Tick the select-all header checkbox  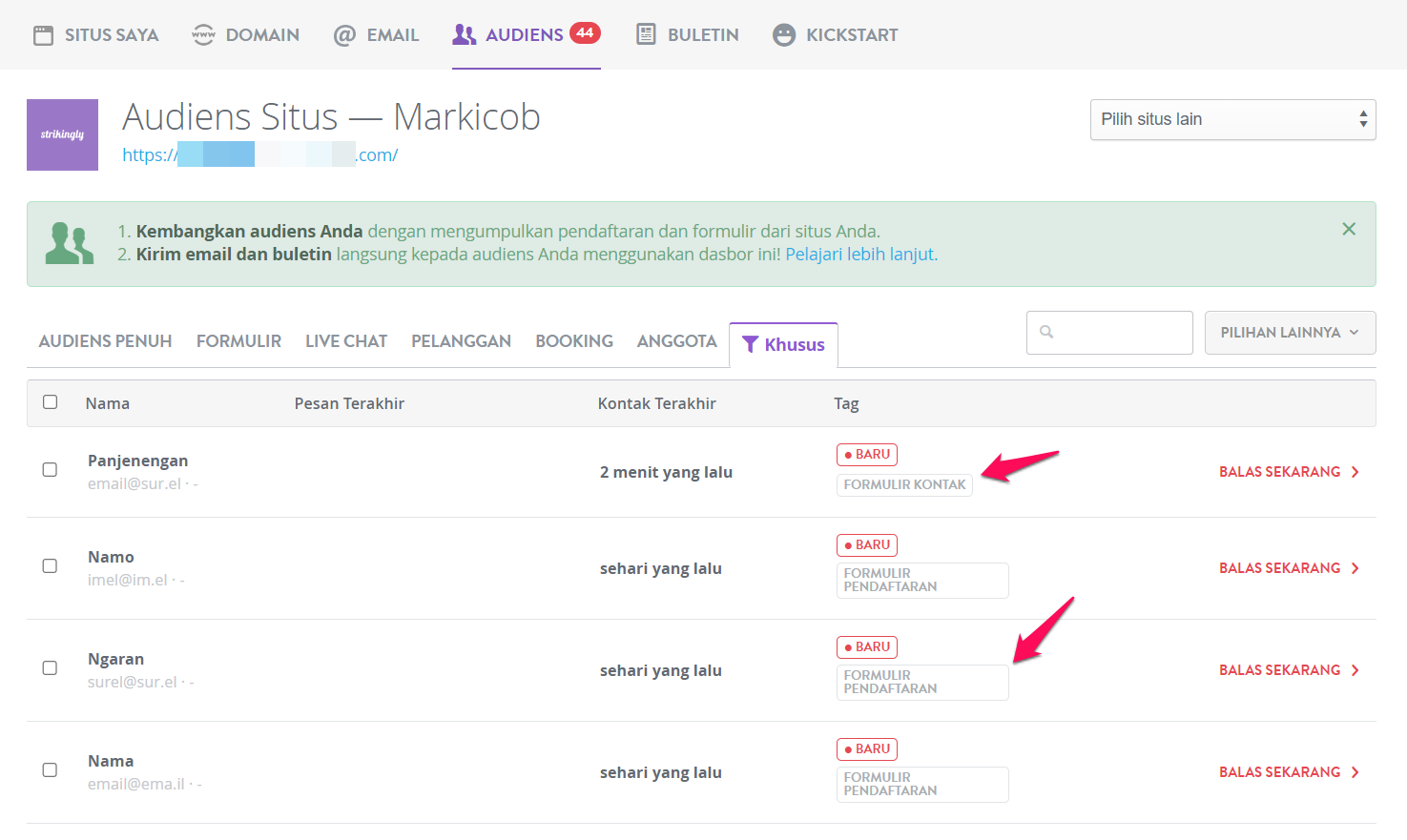click(51, 402)
